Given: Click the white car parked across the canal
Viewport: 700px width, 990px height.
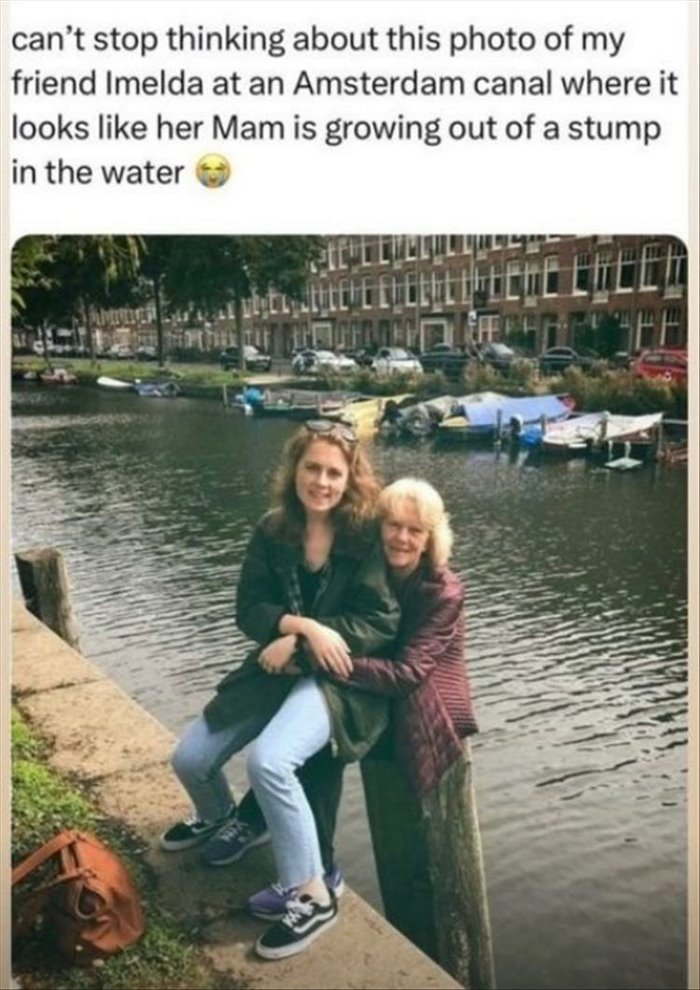Looking at the screenshot, I should [396, 361].
